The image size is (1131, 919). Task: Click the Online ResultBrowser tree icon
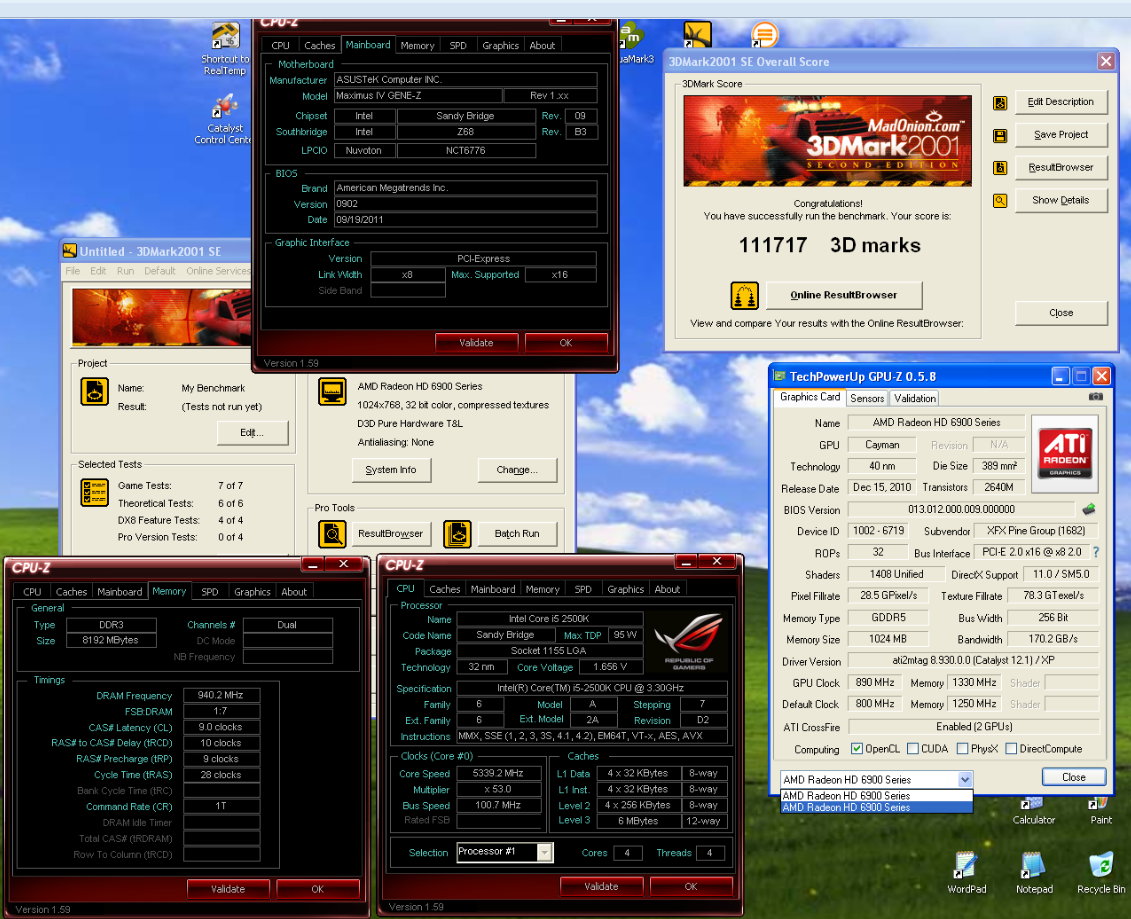pyautogui.click(x=744, y=296)
